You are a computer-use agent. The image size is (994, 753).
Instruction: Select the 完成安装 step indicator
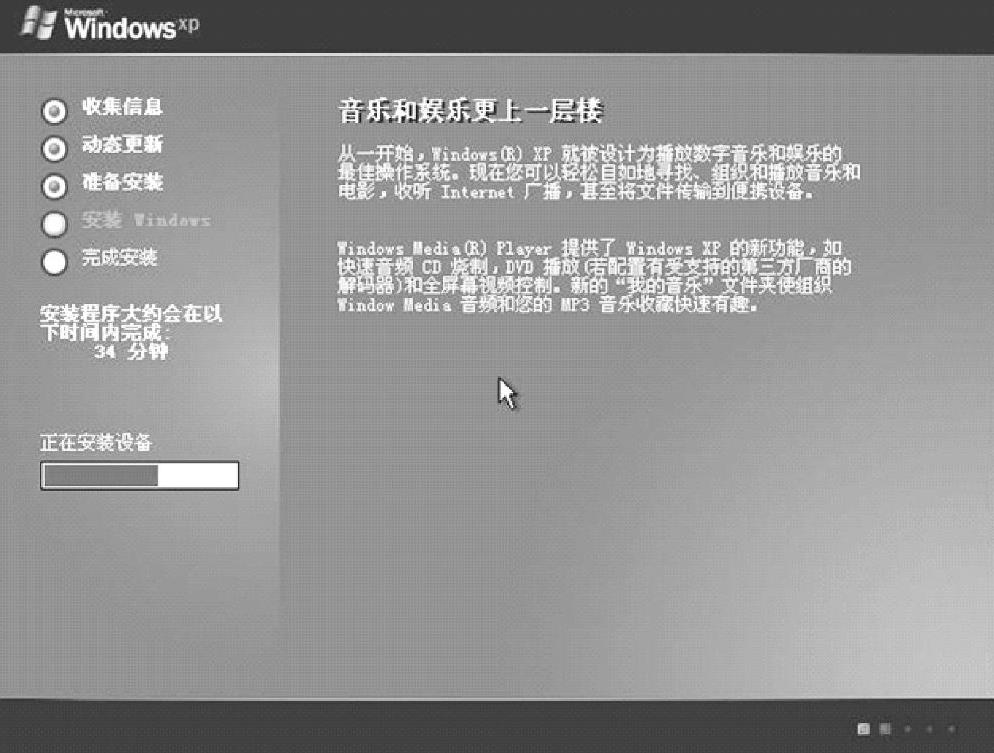[x=55, y=262]
